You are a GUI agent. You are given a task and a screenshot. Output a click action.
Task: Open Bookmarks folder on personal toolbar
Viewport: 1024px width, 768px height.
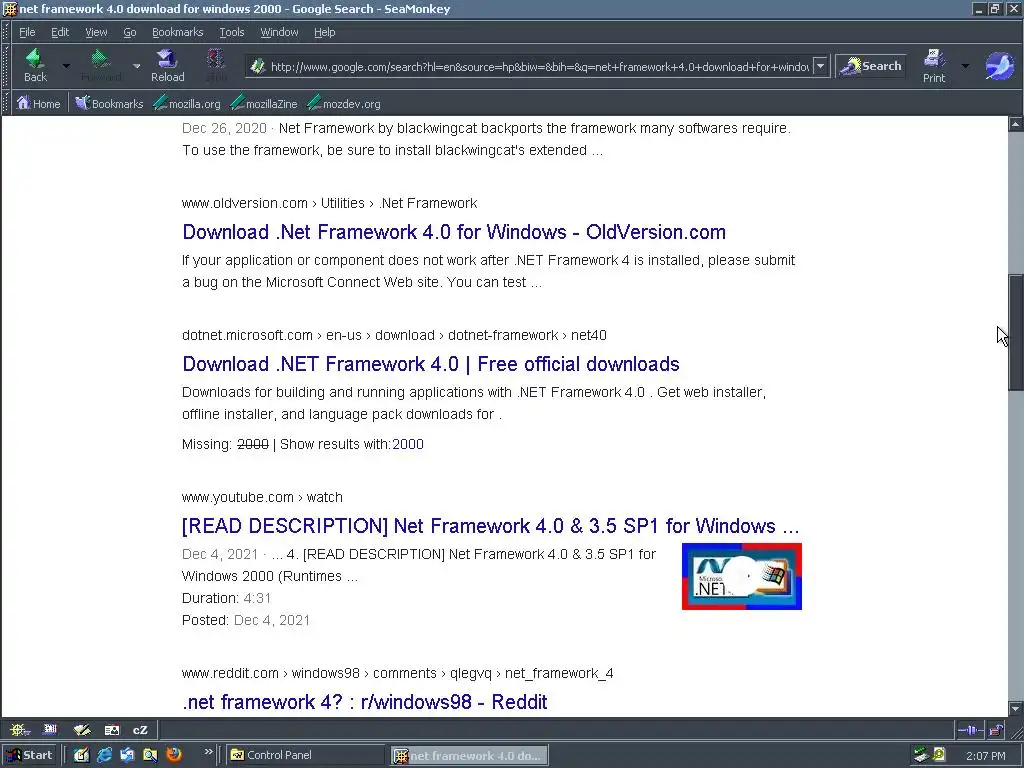pyautogui.click(x=109, y=103)
